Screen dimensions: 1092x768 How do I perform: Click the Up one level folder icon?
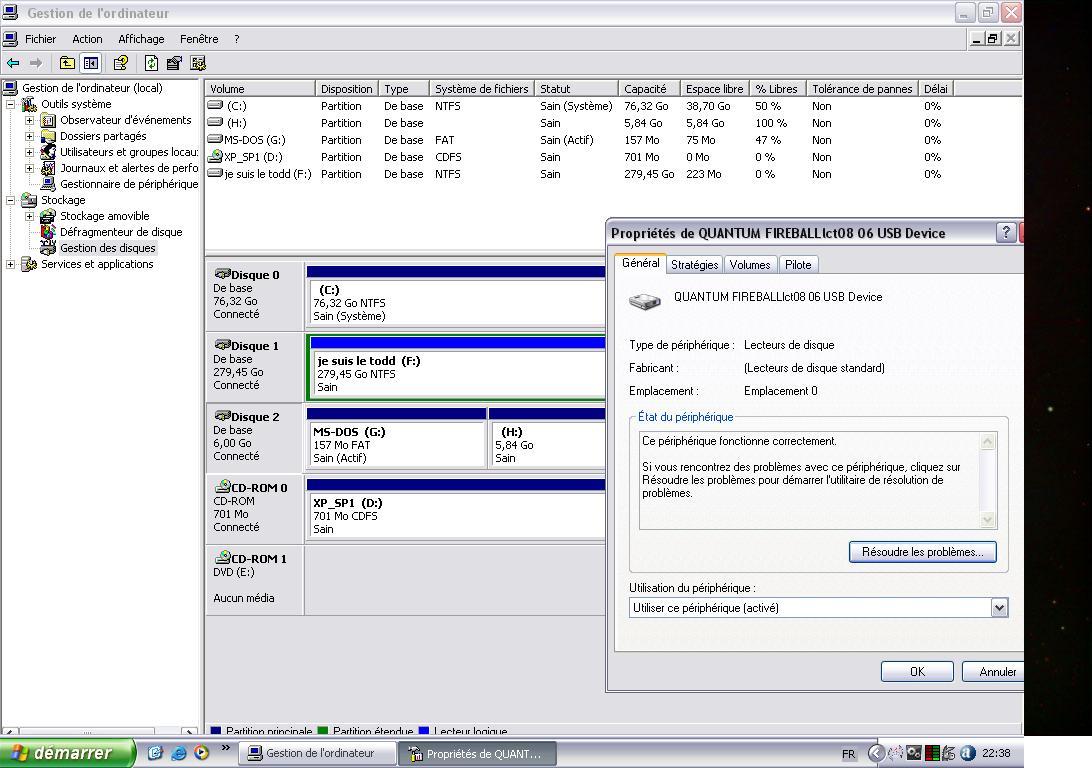[x=67, y=63]
